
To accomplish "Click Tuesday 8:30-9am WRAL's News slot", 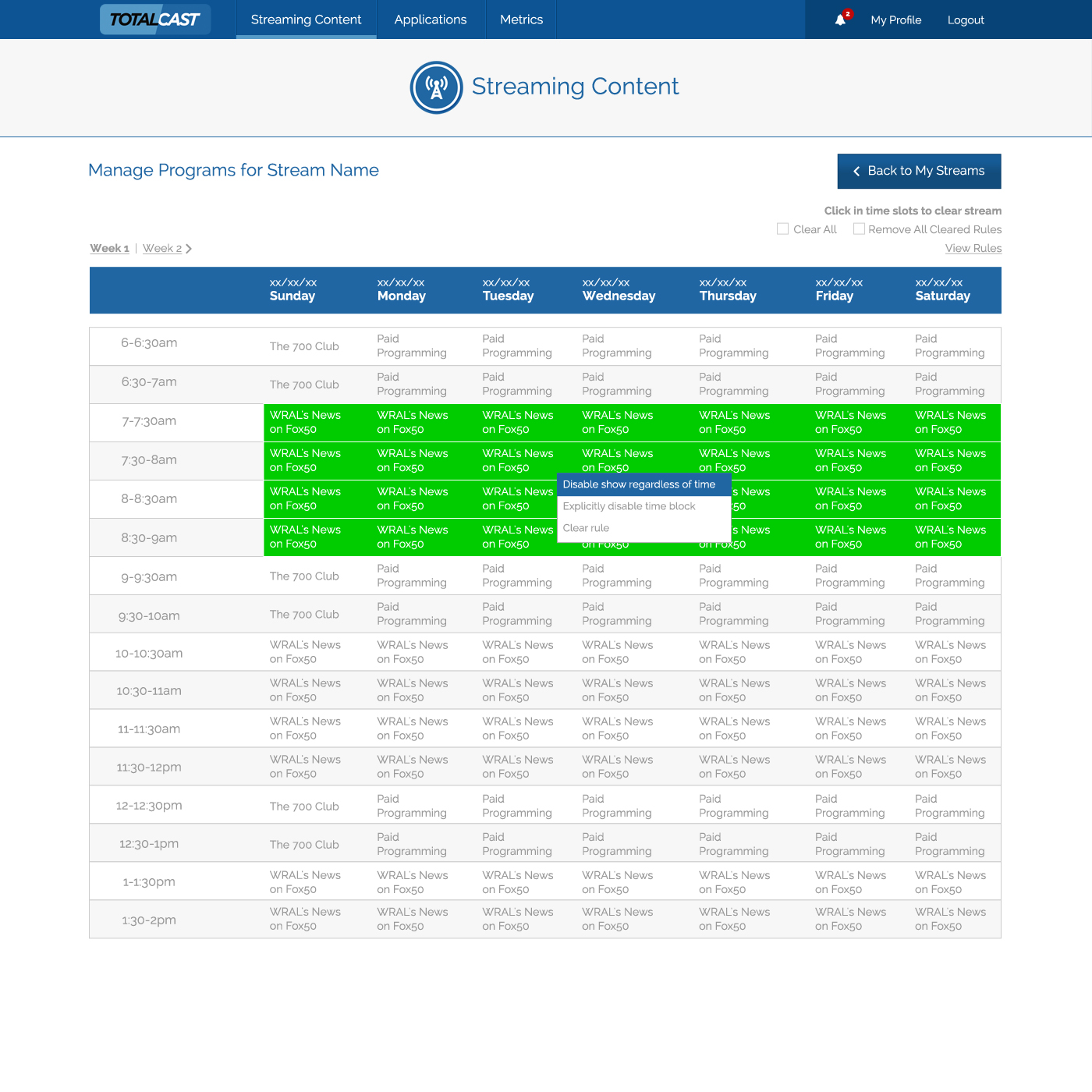I will 517,537.
